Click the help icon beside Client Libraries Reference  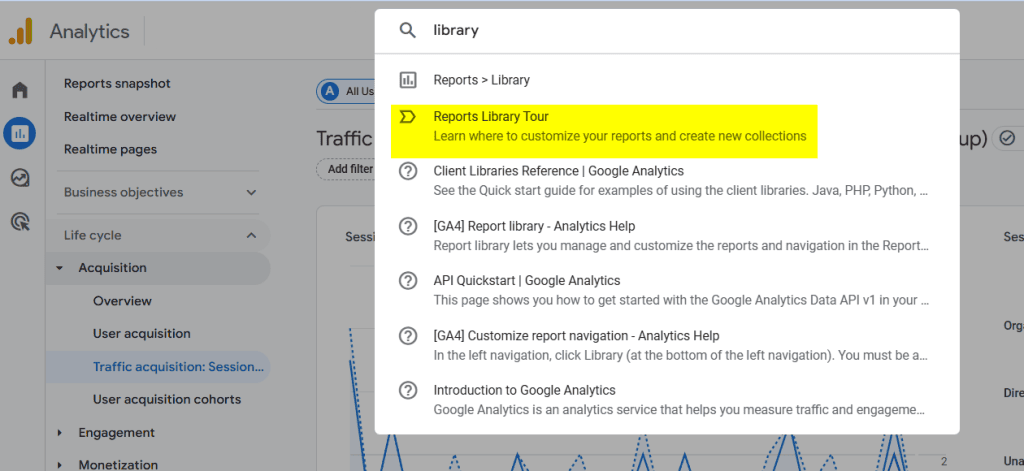pos(408,171)
